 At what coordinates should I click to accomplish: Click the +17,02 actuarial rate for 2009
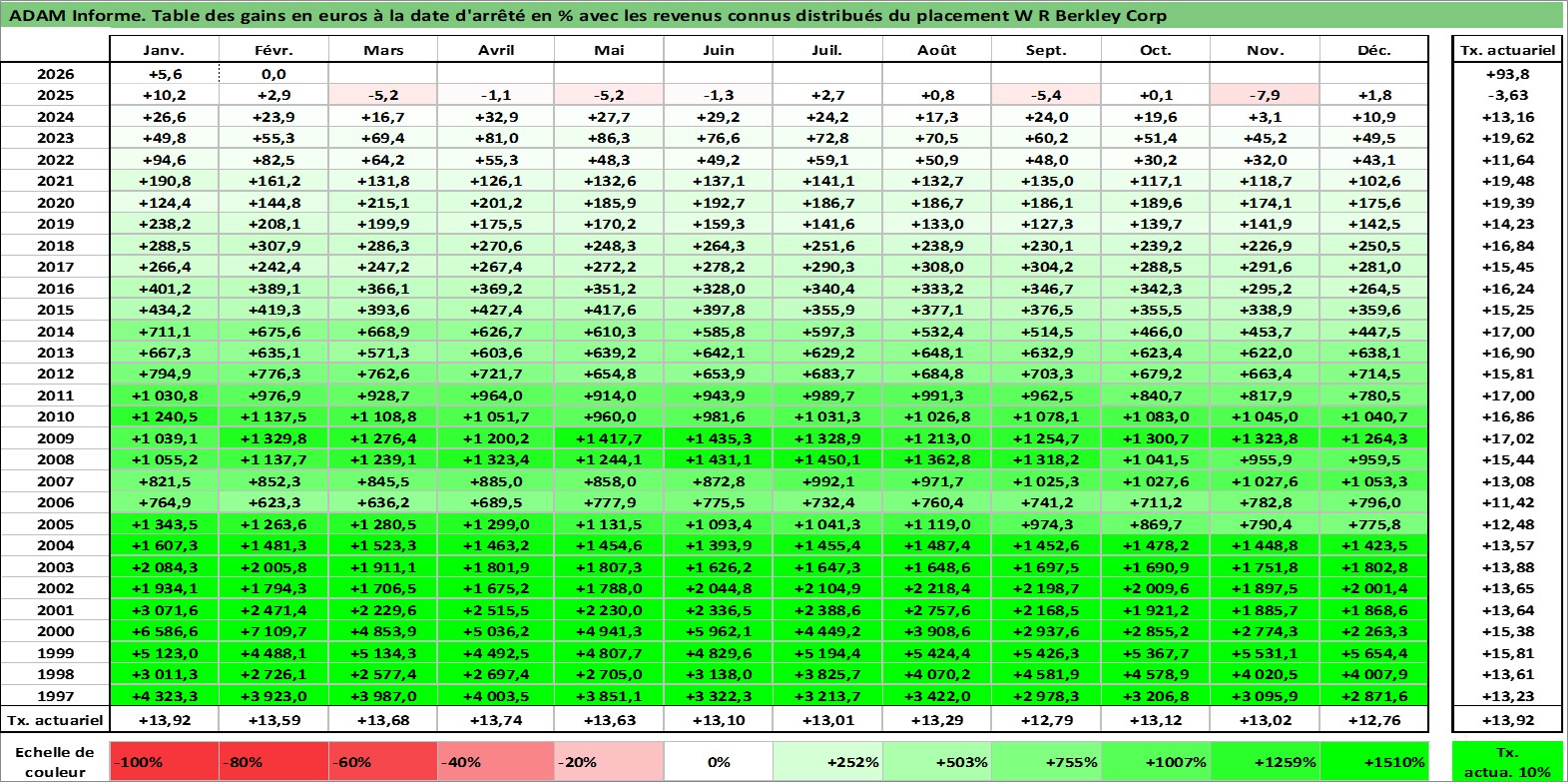click(x=1507, y=438)
